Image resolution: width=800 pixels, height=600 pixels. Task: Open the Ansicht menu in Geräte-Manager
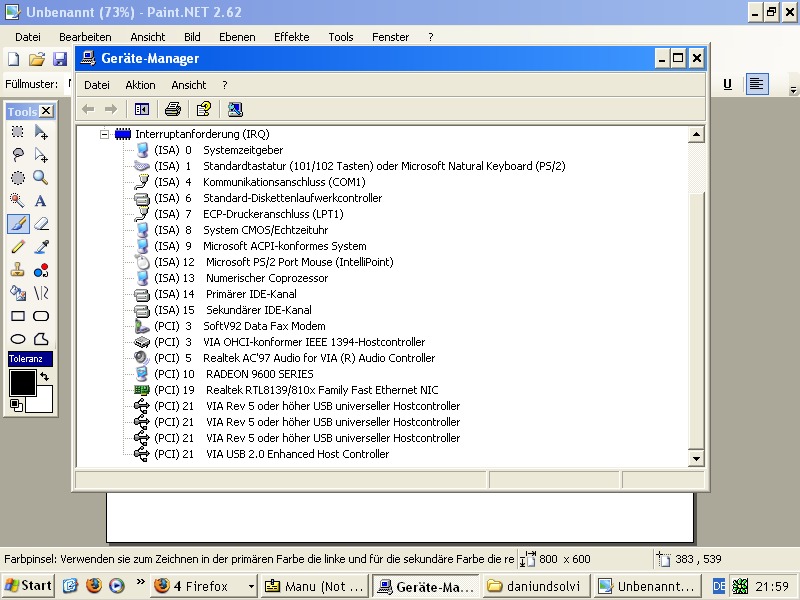point(189,85)
